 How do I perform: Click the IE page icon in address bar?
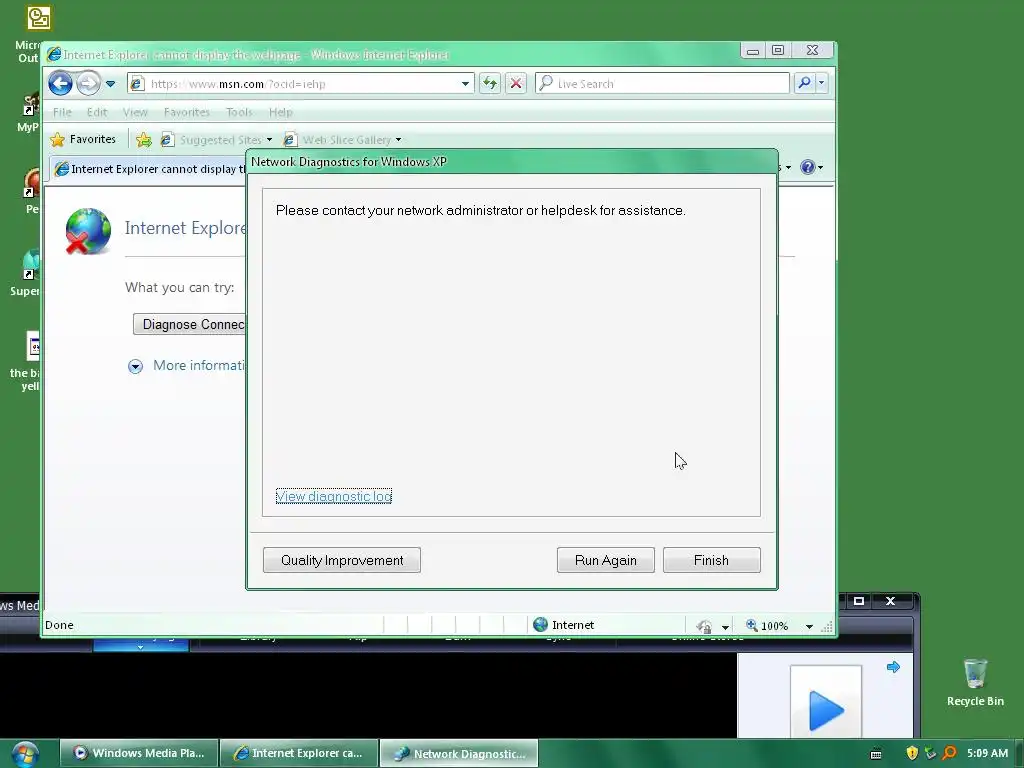137,84
